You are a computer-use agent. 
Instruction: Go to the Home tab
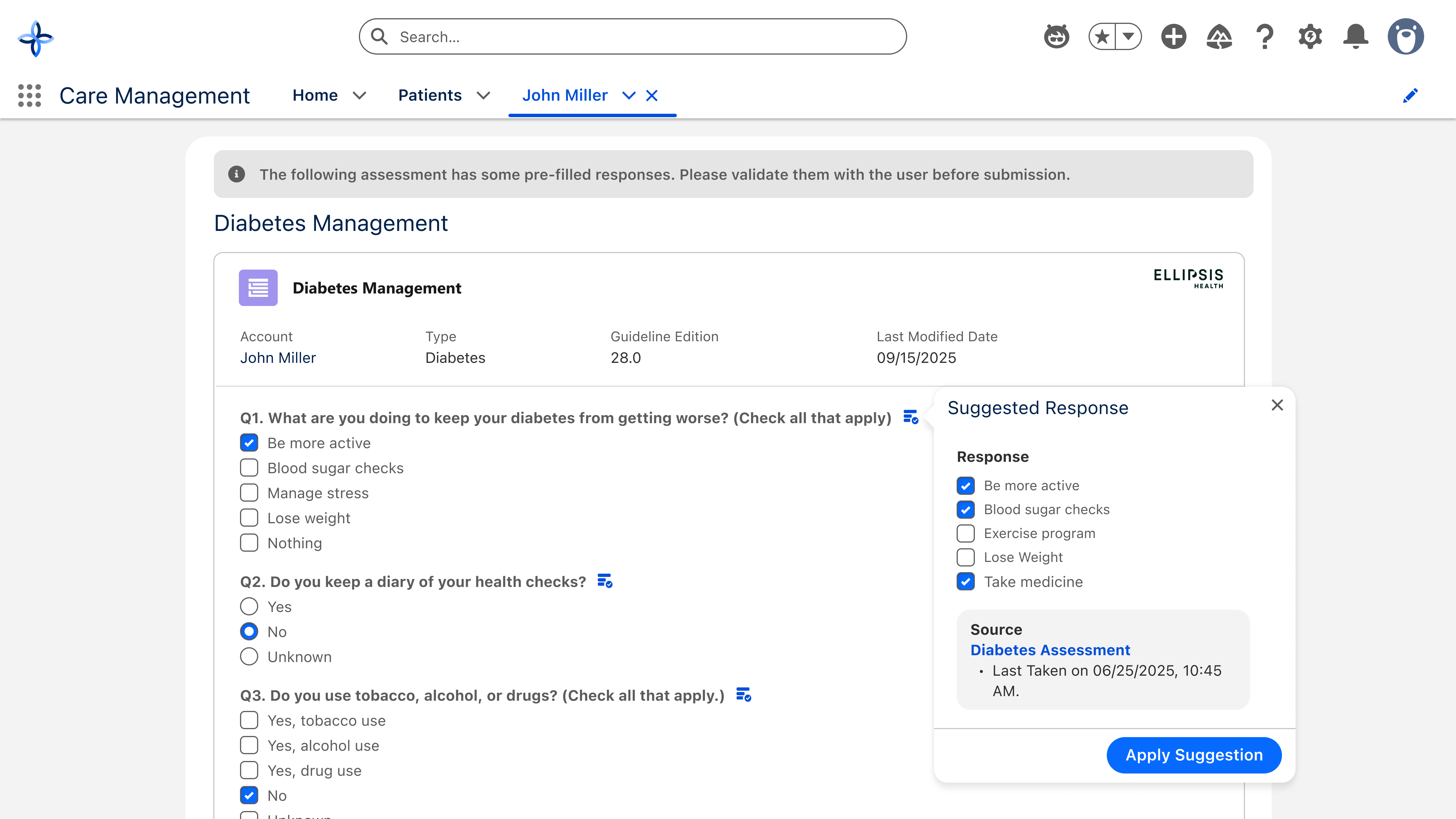point(315,96)
